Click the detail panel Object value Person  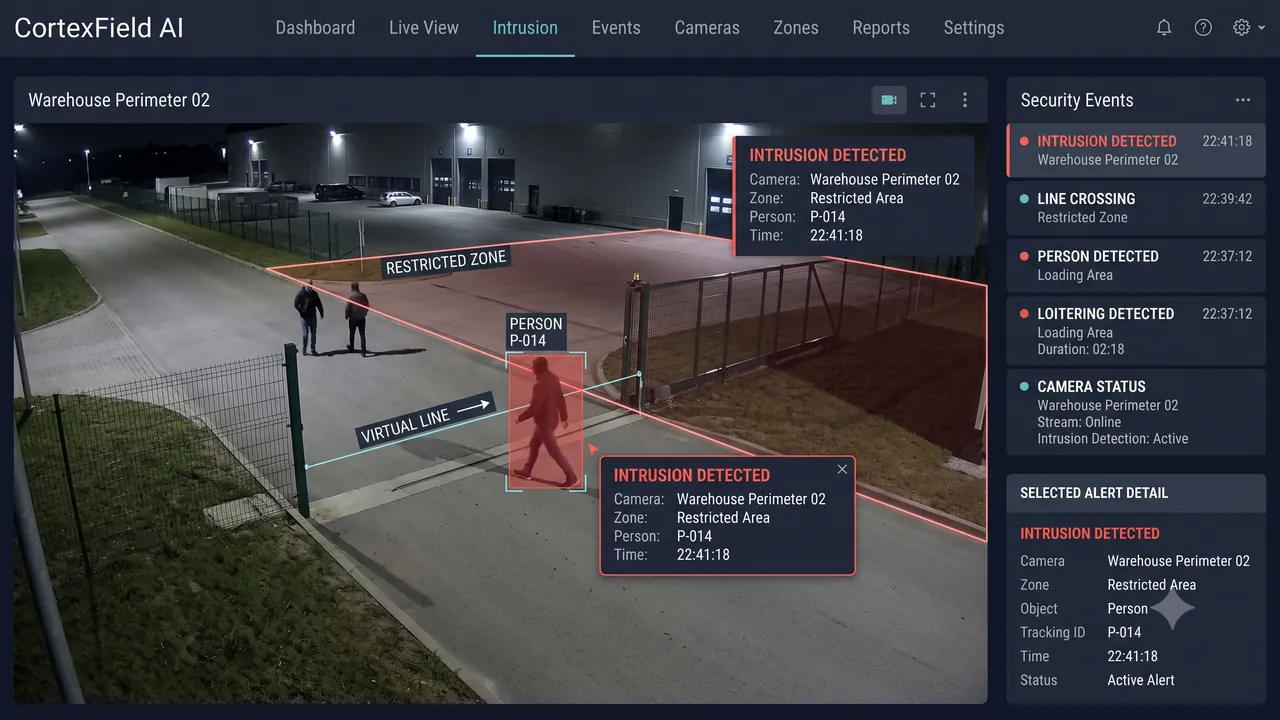coord(1128,608)
